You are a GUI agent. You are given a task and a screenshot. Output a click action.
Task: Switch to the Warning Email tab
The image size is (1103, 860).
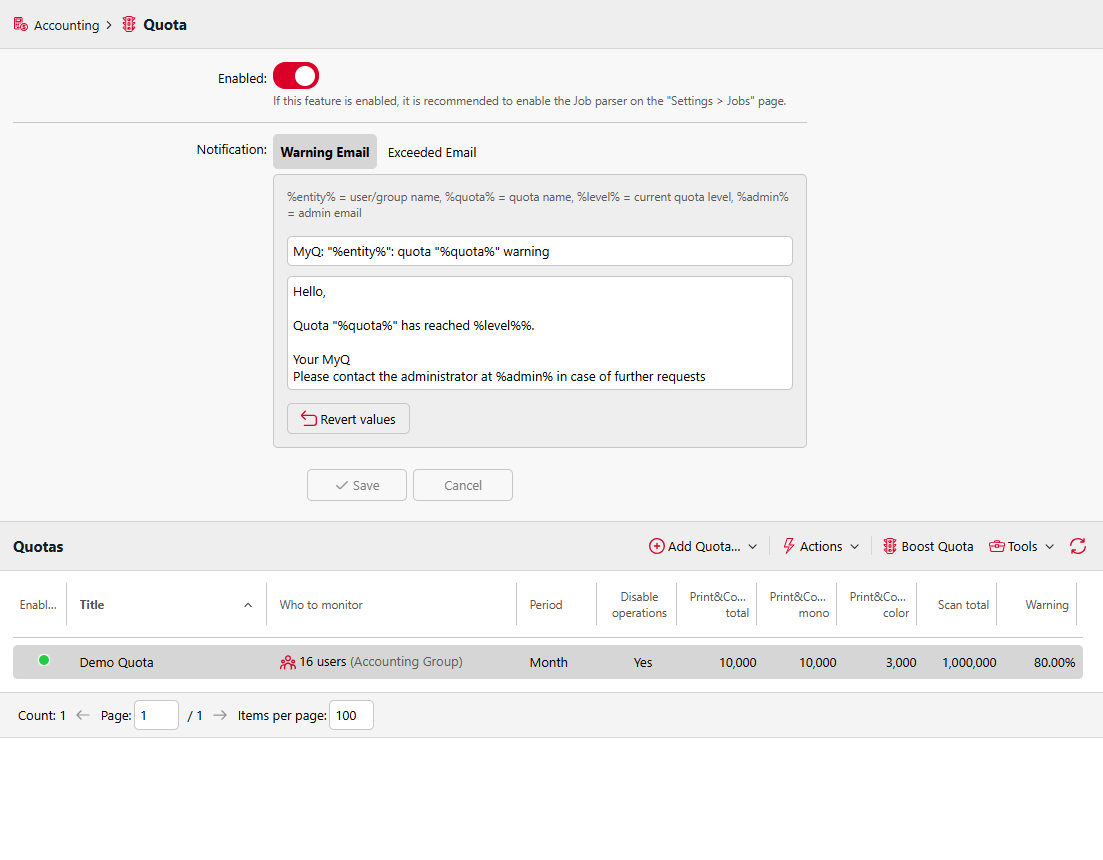pyautogui.click(x=325, y=152)
